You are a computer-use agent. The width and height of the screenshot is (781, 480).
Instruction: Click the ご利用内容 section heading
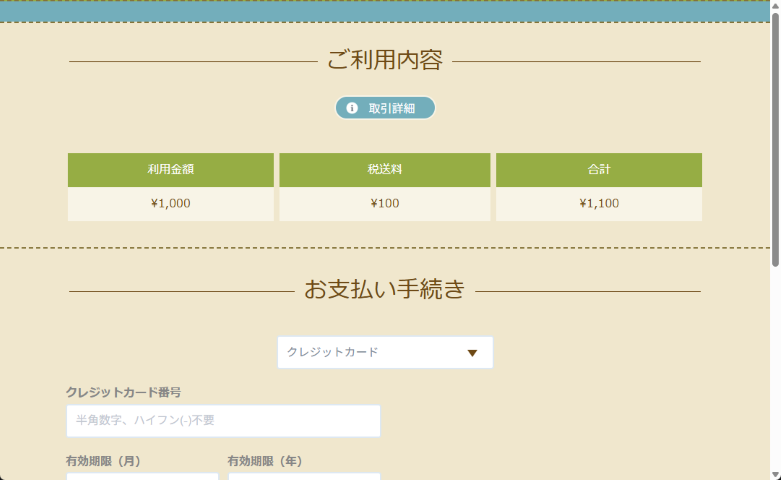[385, 61]
